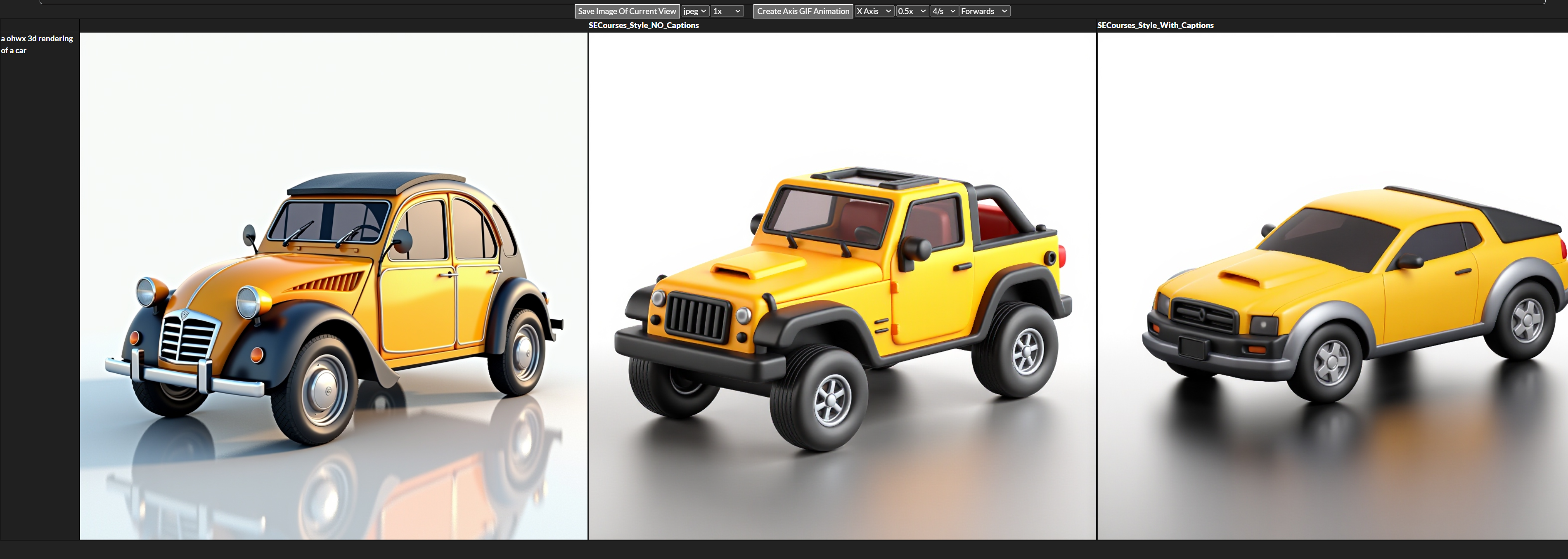This screenshot has width=1568, height=559.
Task: Open the jpeg image format dropdown
Action: [x=694, y=11]
